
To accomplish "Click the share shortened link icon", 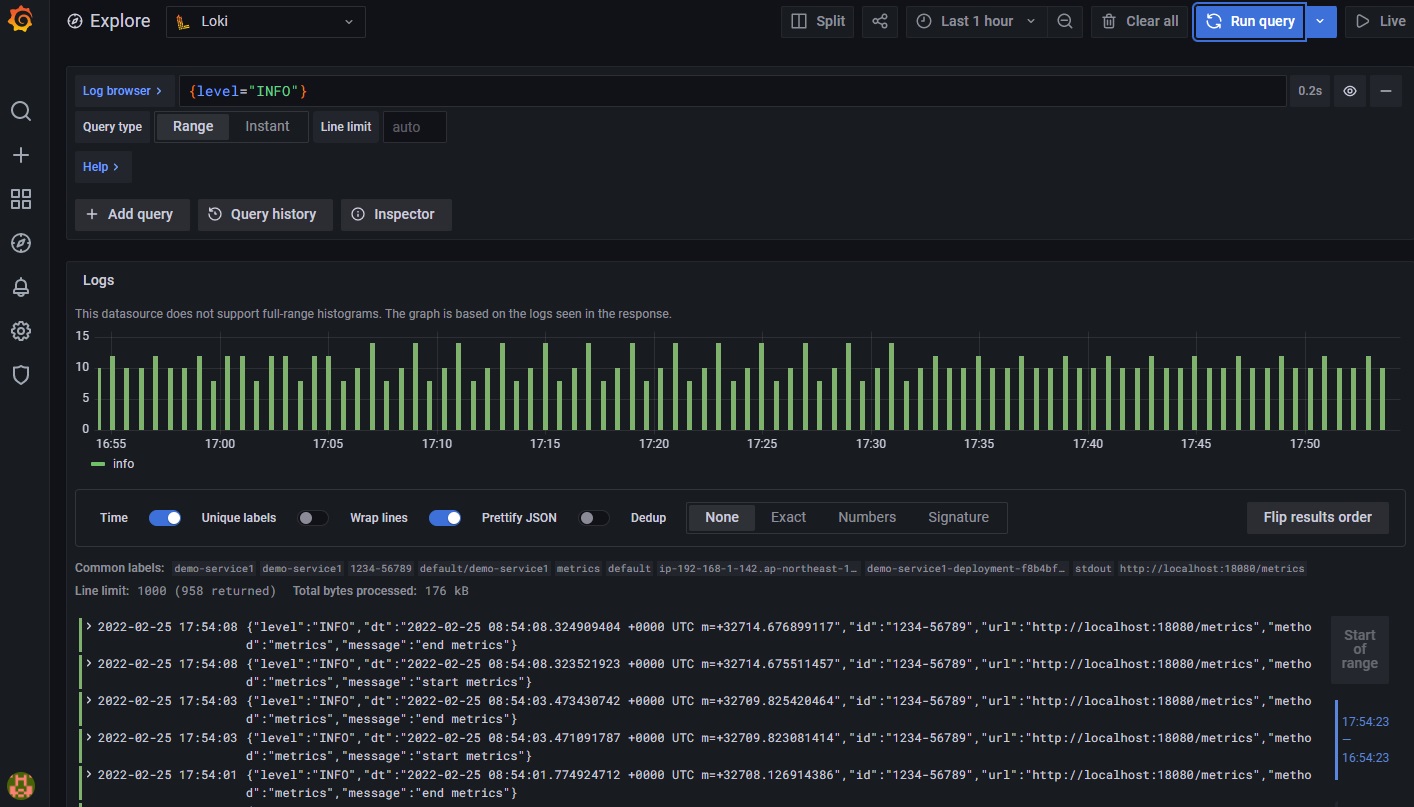I will point(879,21).
